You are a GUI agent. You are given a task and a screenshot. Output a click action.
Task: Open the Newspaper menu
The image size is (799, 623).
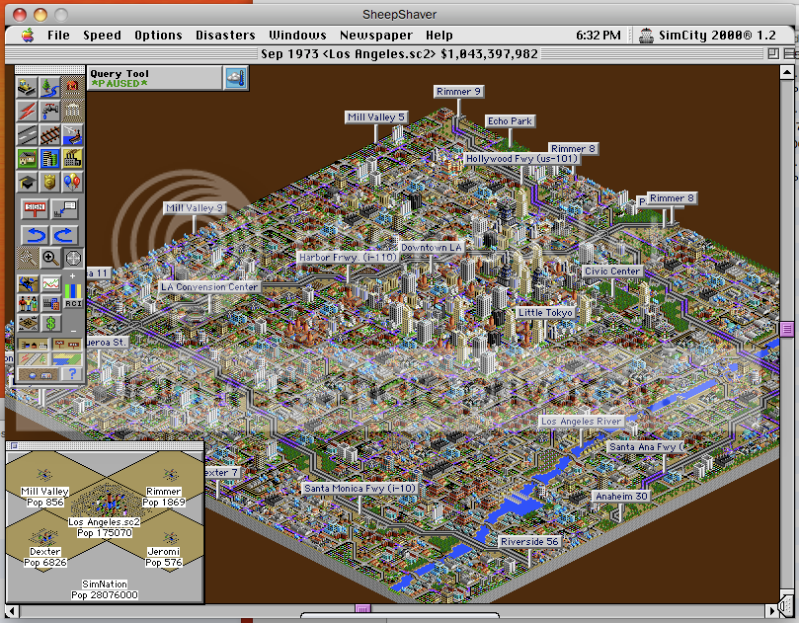(376, 35)
